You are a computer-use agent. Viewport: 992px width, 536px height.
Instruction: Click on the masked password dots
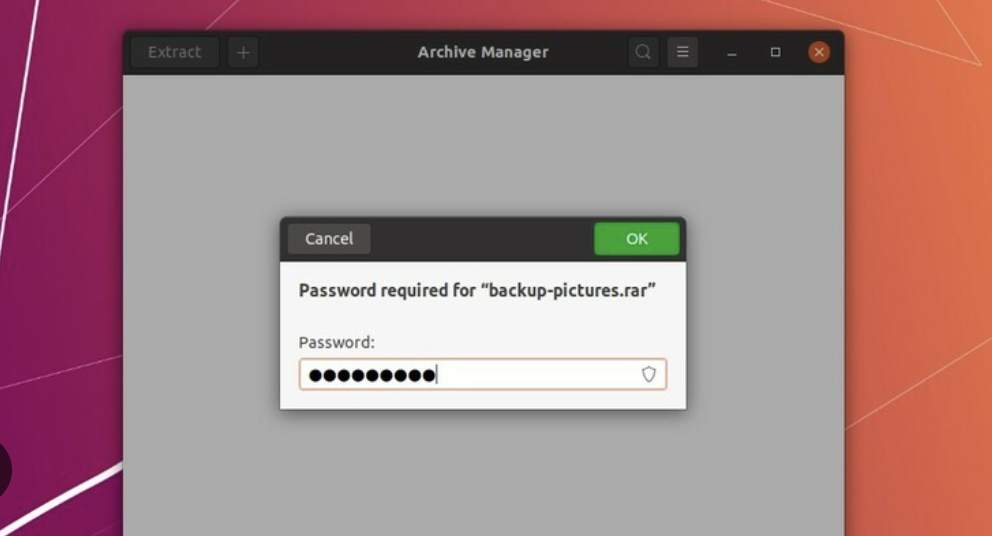pos(371,375)
